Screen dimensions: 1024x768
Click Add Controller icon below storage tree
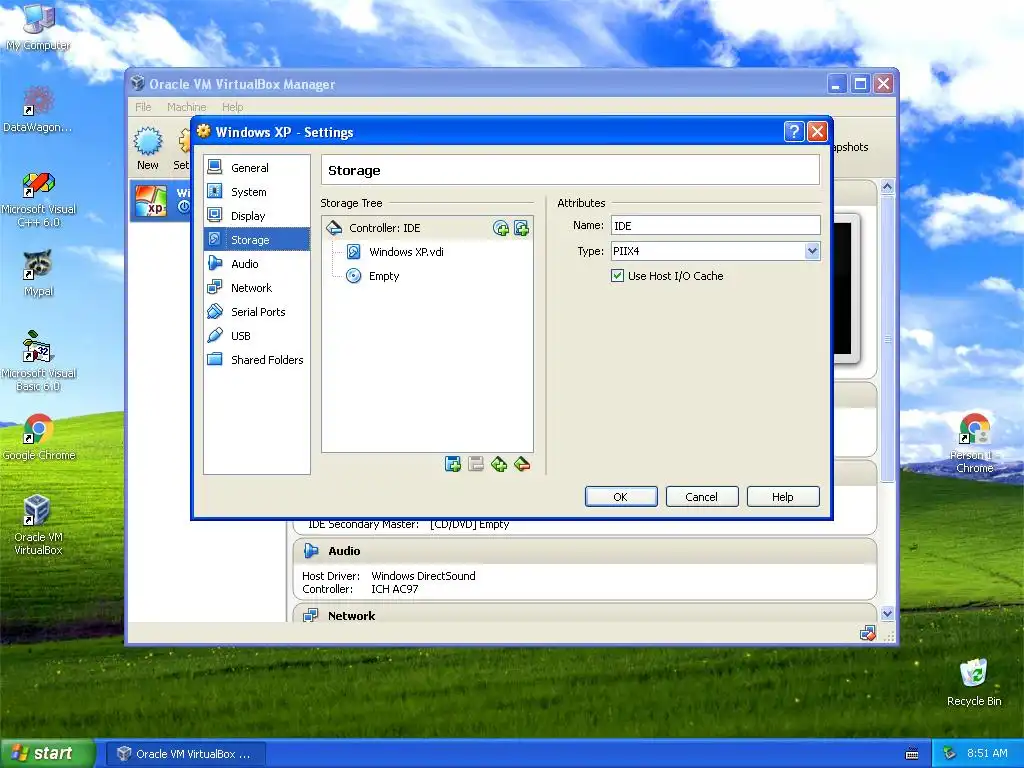point(453,464)
